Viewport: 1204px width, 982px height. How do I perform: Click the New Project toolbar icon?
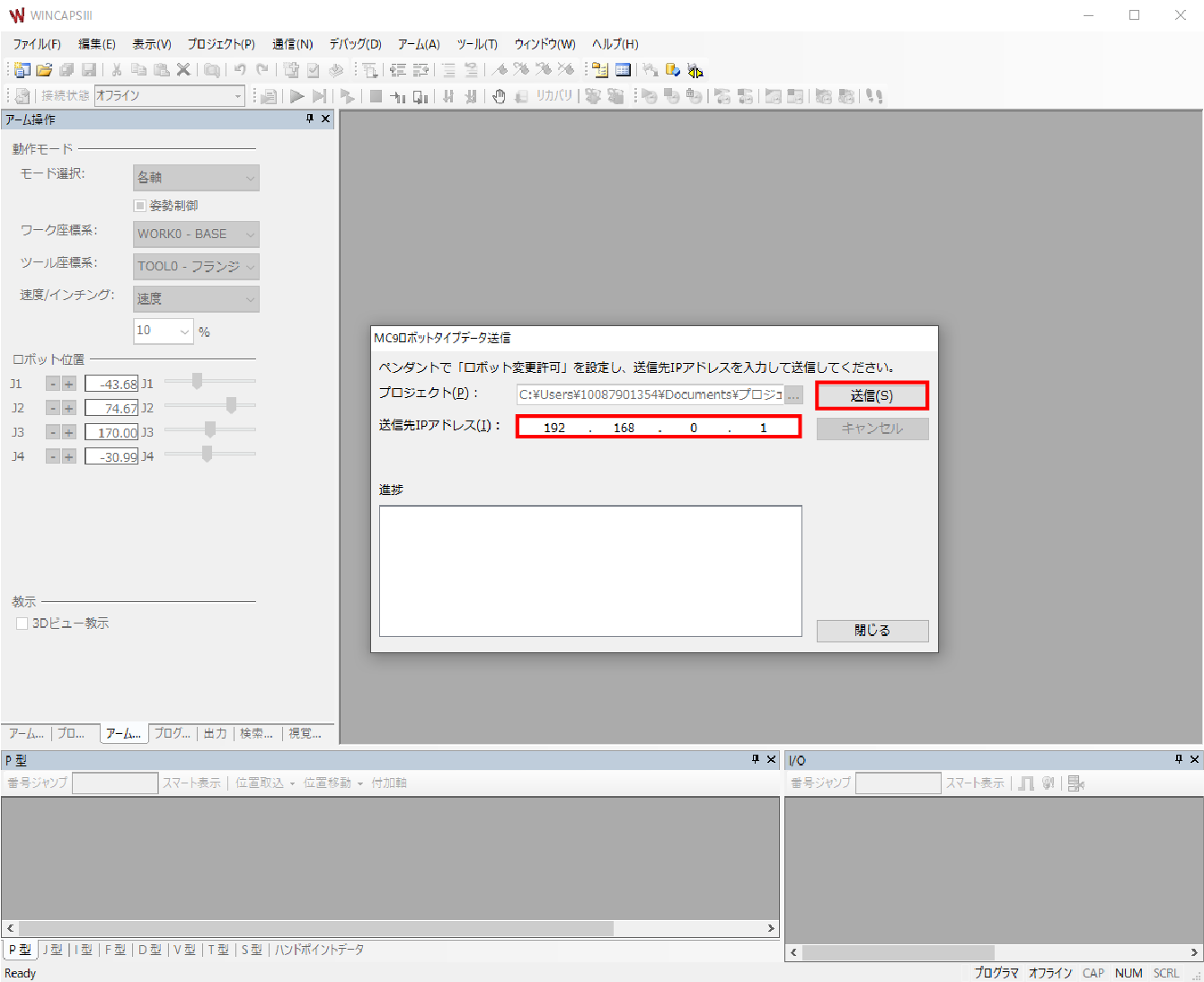(22, 70)
